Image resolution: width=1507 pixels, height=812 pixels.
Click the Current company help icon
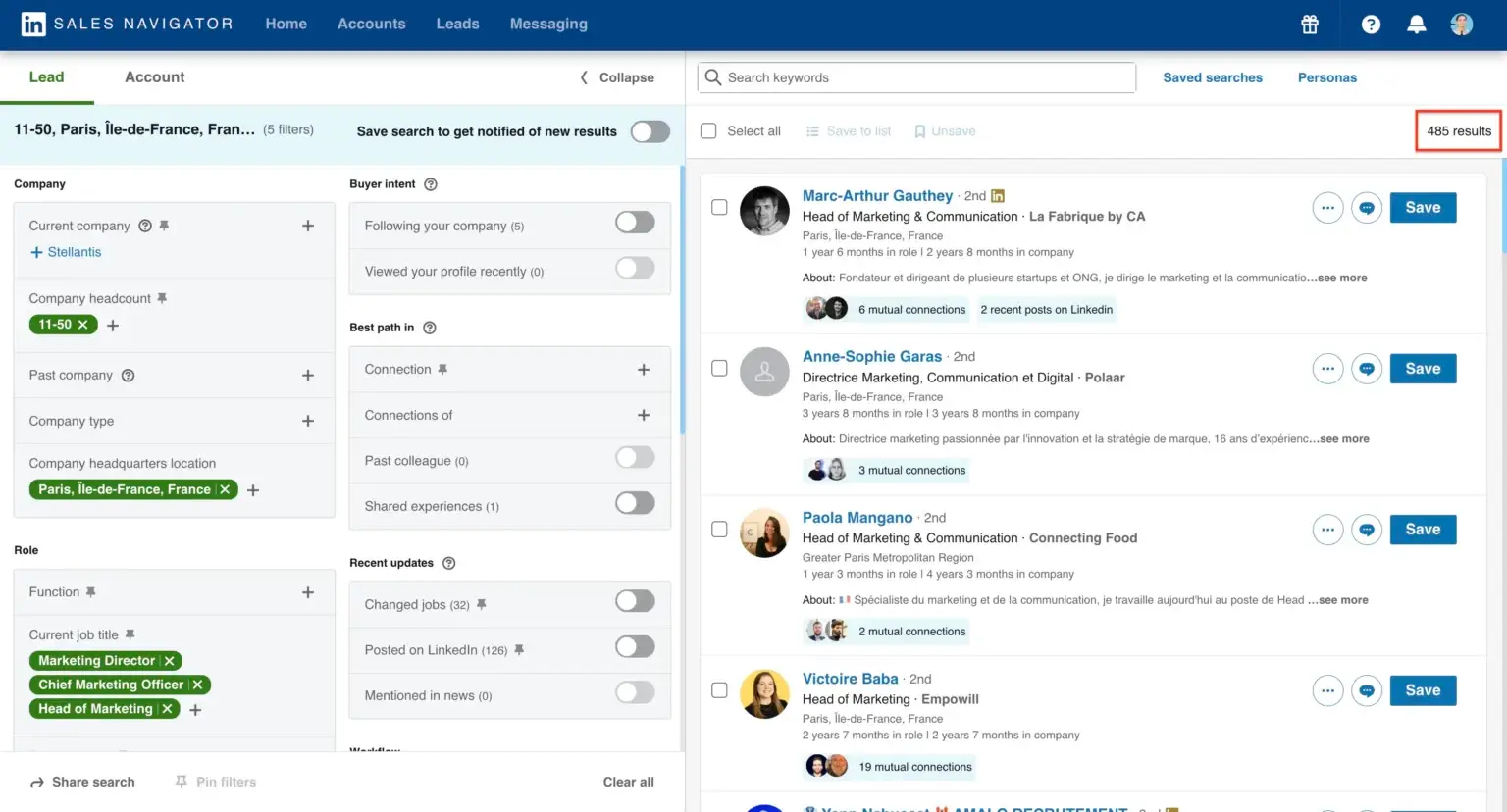tap(145, 226)
